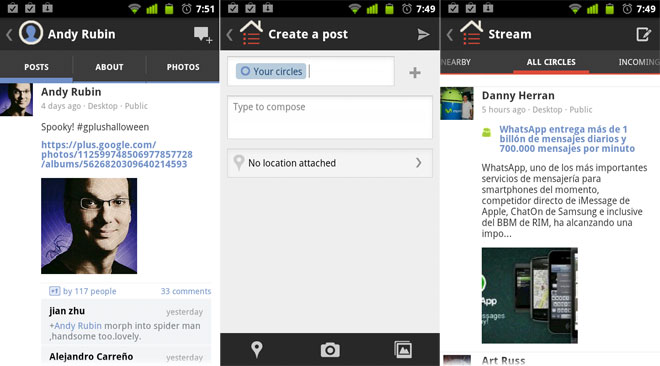
Task: Open Andy Rubin's spooky portrait photo
Action: point(89,226)
